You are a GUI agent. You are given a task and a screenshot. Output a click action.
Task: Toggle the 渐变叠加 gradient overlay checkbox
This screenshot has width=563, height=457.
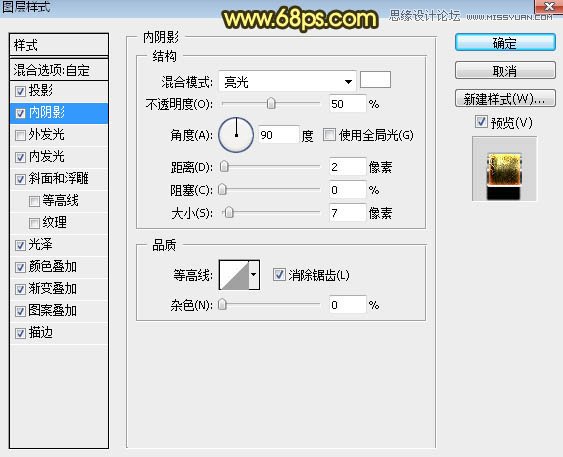pyautogui.click(x=20, y=289)
